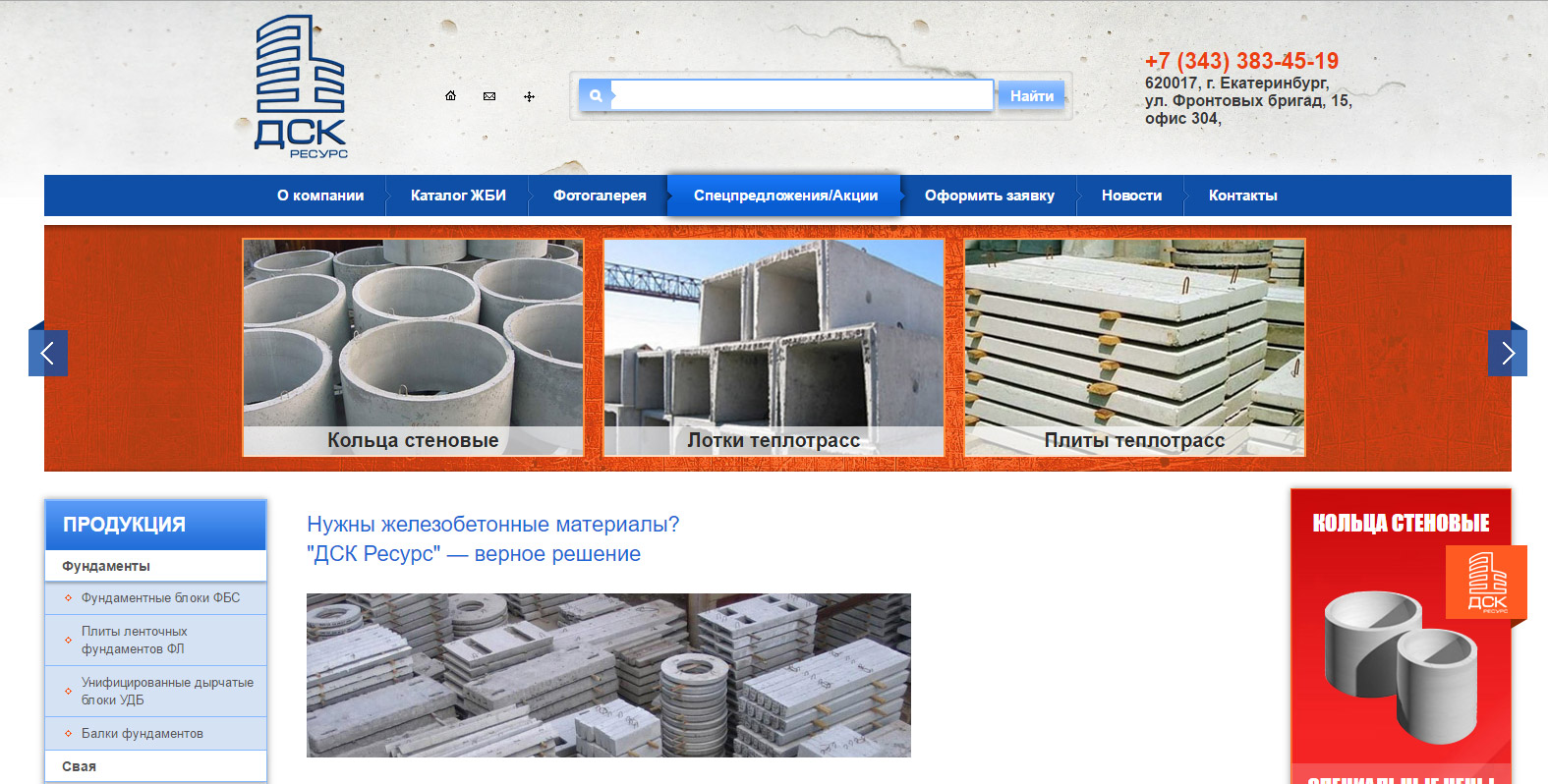Open Каталог ЖБИ menu item

[x=458, y=196]
